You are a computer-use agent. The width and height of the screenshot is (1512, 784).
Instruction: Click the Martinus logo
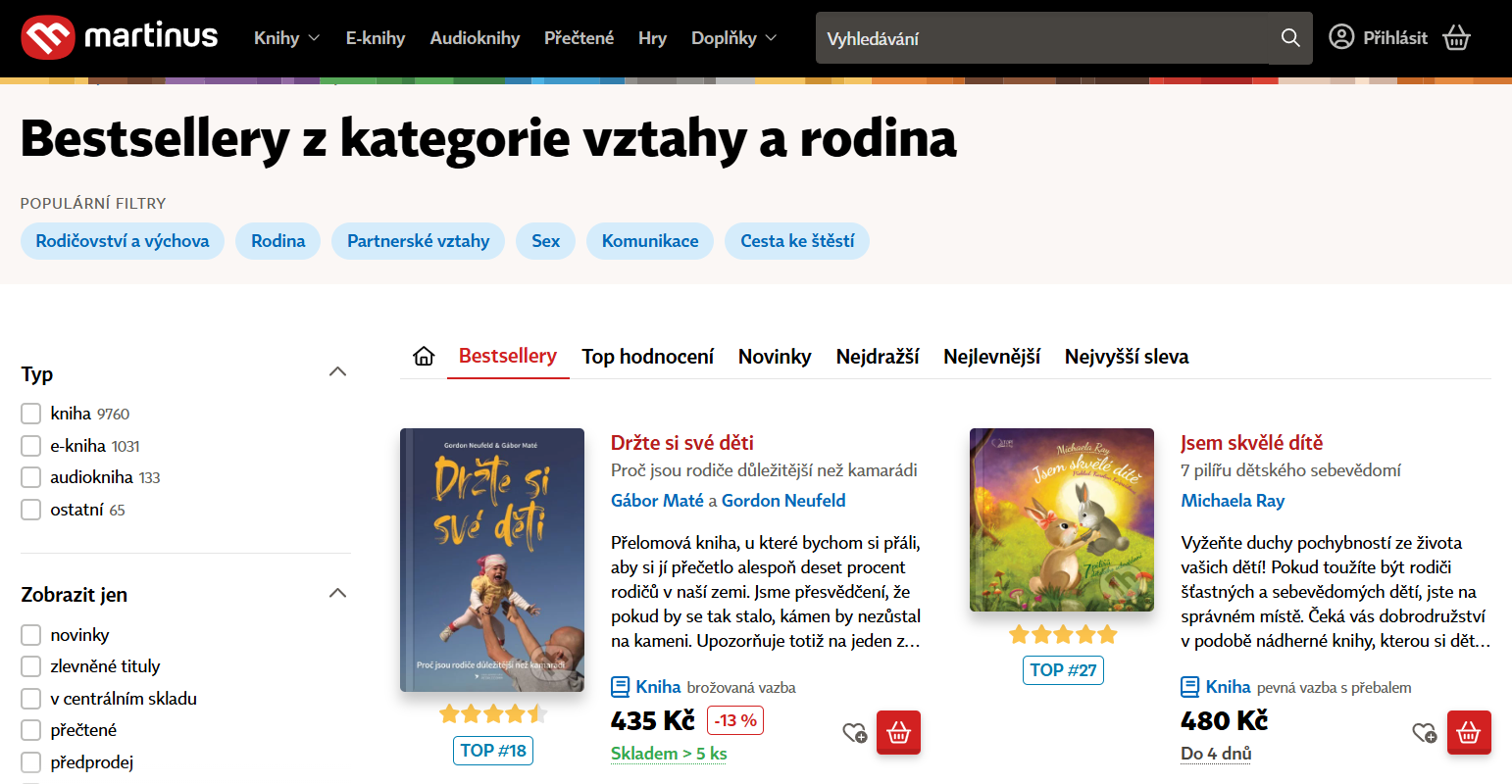120,37
